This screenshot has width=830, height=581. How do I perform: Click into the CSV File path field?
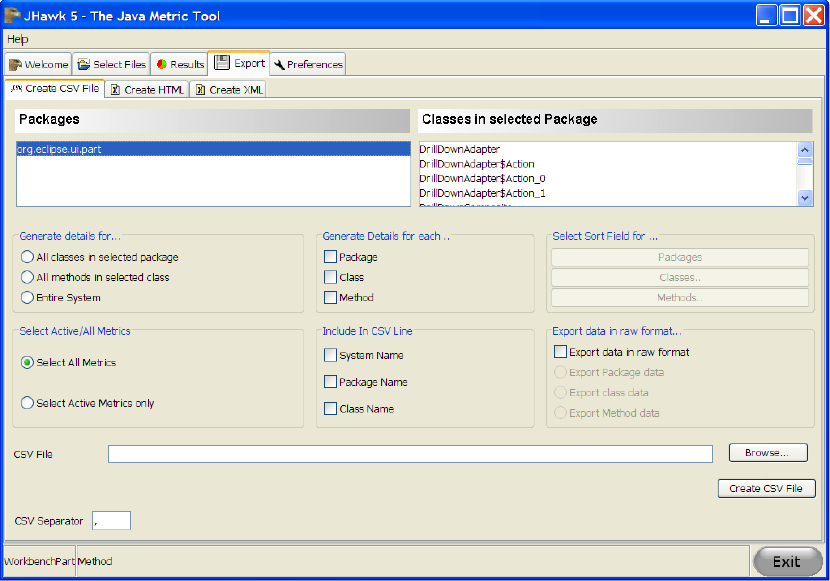tap(410, 454)
